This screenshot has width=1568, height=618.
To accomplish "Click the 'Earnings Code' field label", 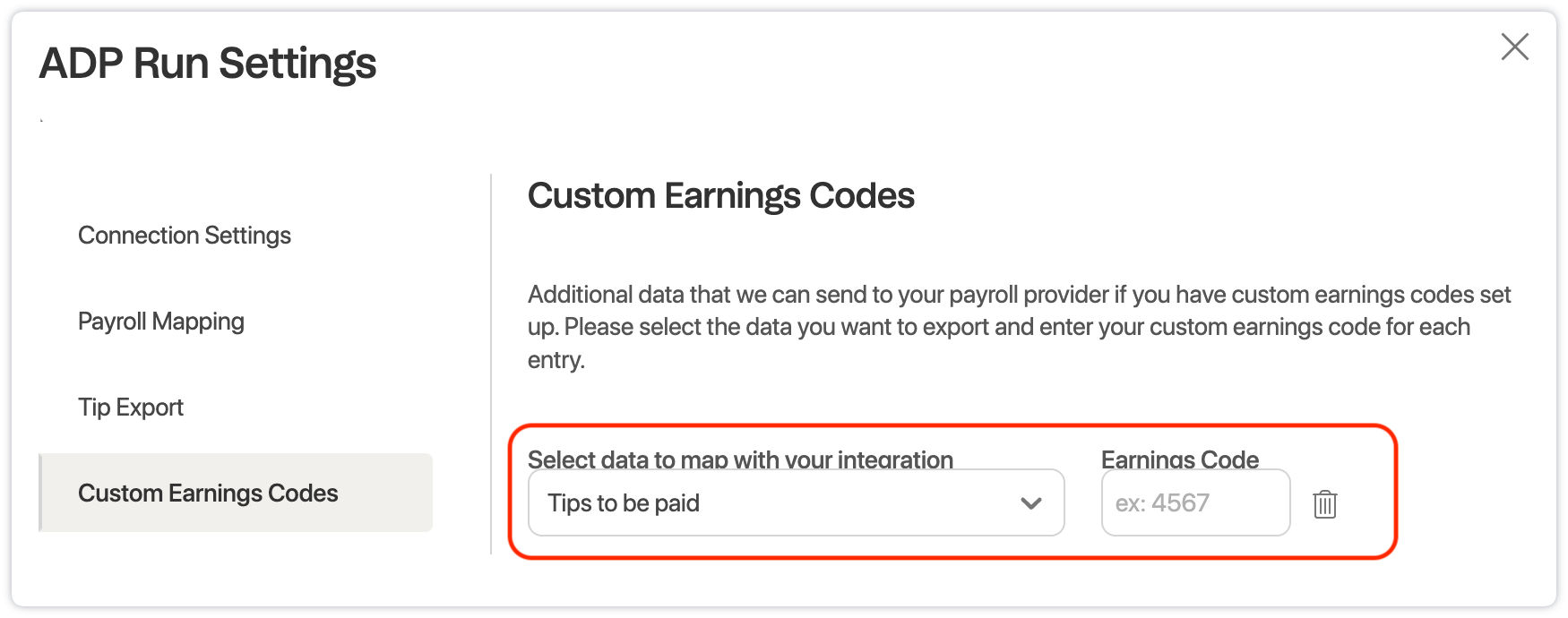I will (x=1179, y=460).
